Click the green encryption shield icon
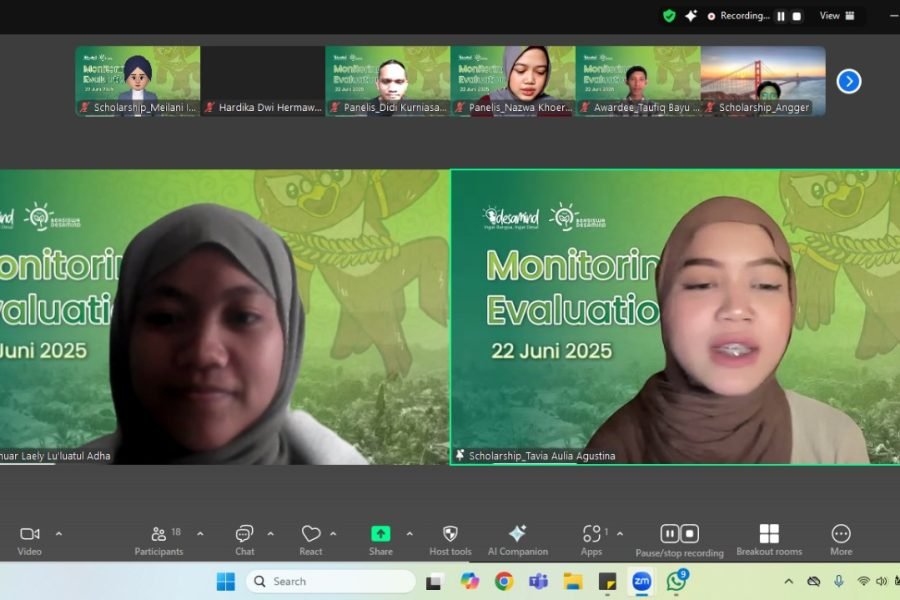Screen dimensions: 900x600 [x=669, y=16]
